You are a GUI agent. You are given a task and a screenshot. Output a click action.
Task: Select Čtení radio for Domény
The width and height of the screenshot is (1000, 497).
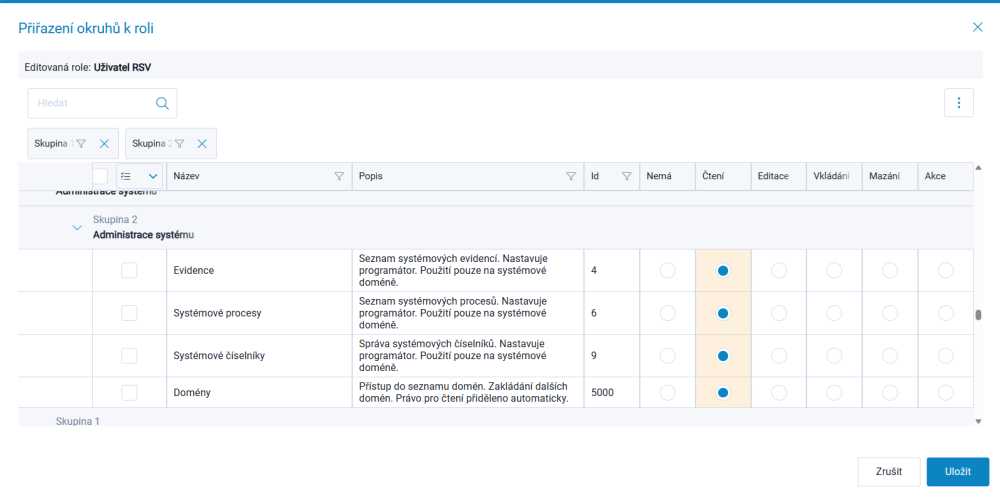(723, 392)
